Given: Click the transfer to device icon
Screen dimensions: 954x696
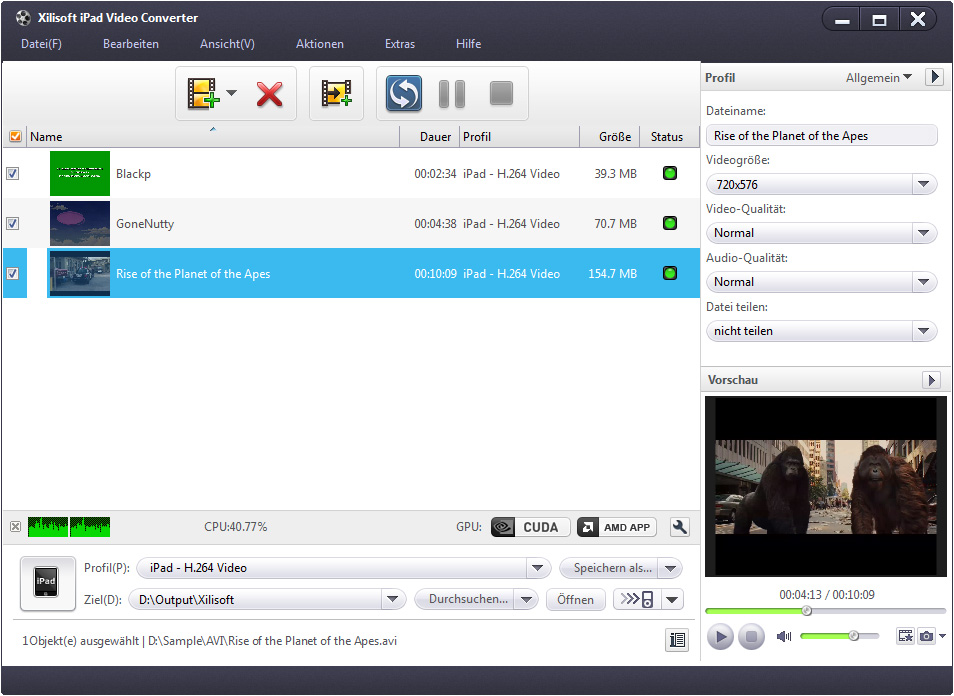Looking at the screenshot, I should 636,599.
